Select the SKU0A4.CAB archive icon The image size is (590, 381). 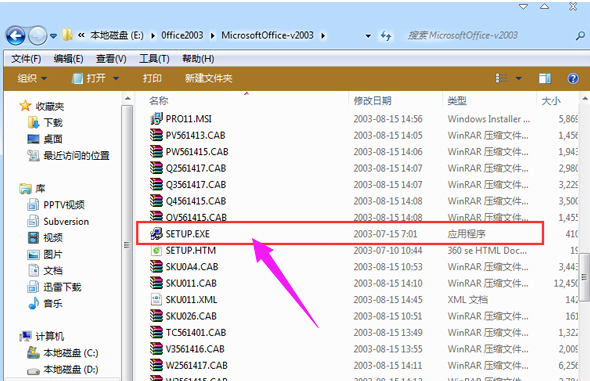pos(156,267)
